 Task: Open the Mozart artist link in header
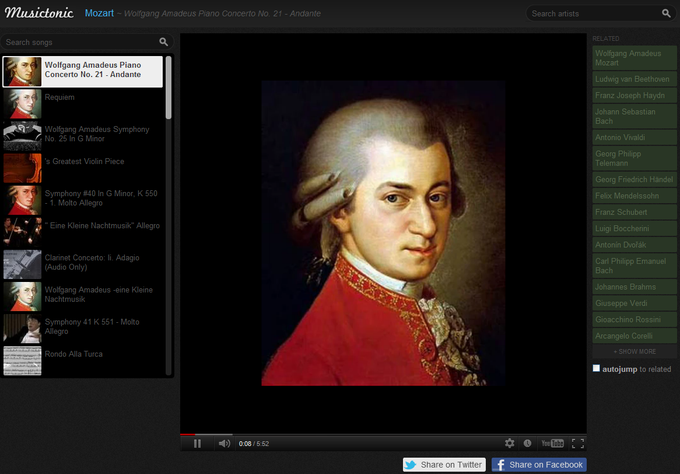pyautogui.click(x=99, y=13)
